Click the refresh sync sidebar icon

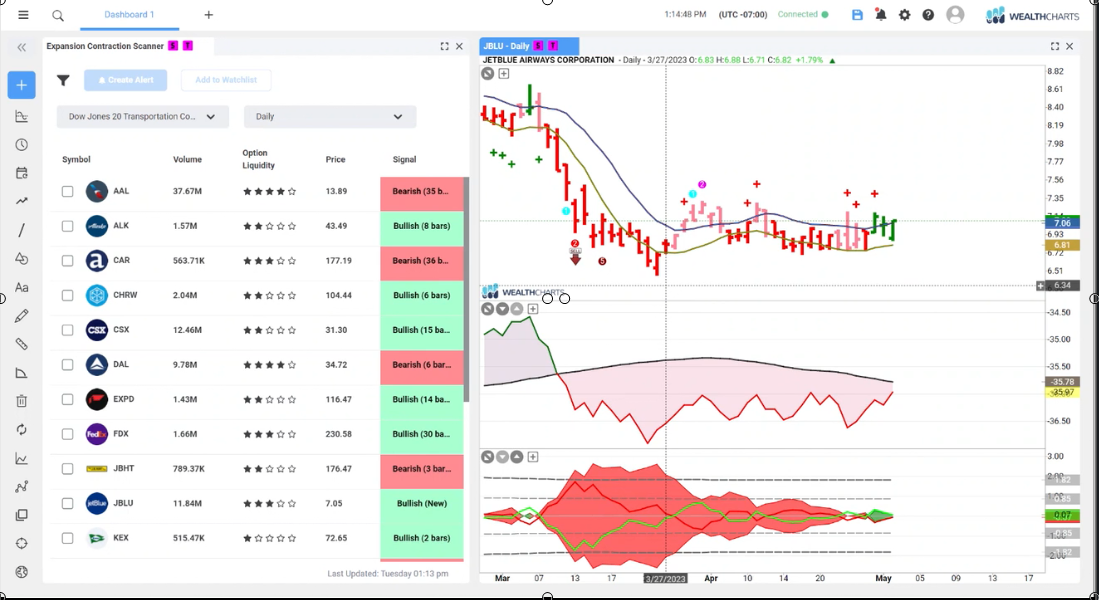[x=22, y=430]
